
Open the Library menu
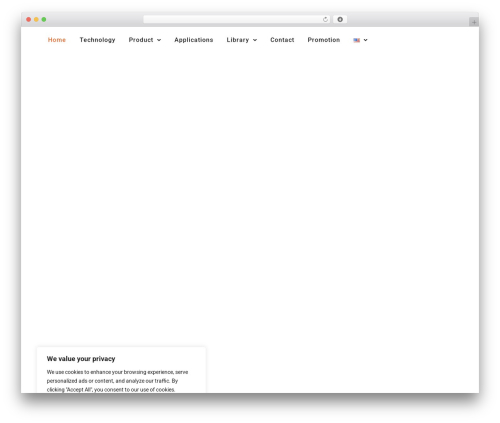238,40
